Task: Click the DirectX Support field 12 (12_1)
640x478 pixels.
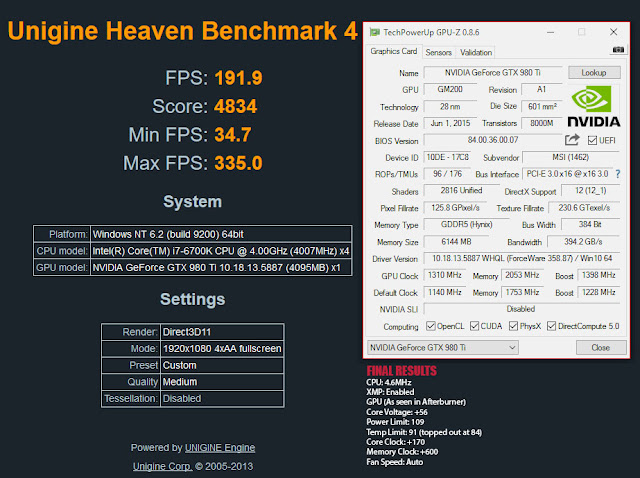Action: pyautogui.click(x=591, y=191)
